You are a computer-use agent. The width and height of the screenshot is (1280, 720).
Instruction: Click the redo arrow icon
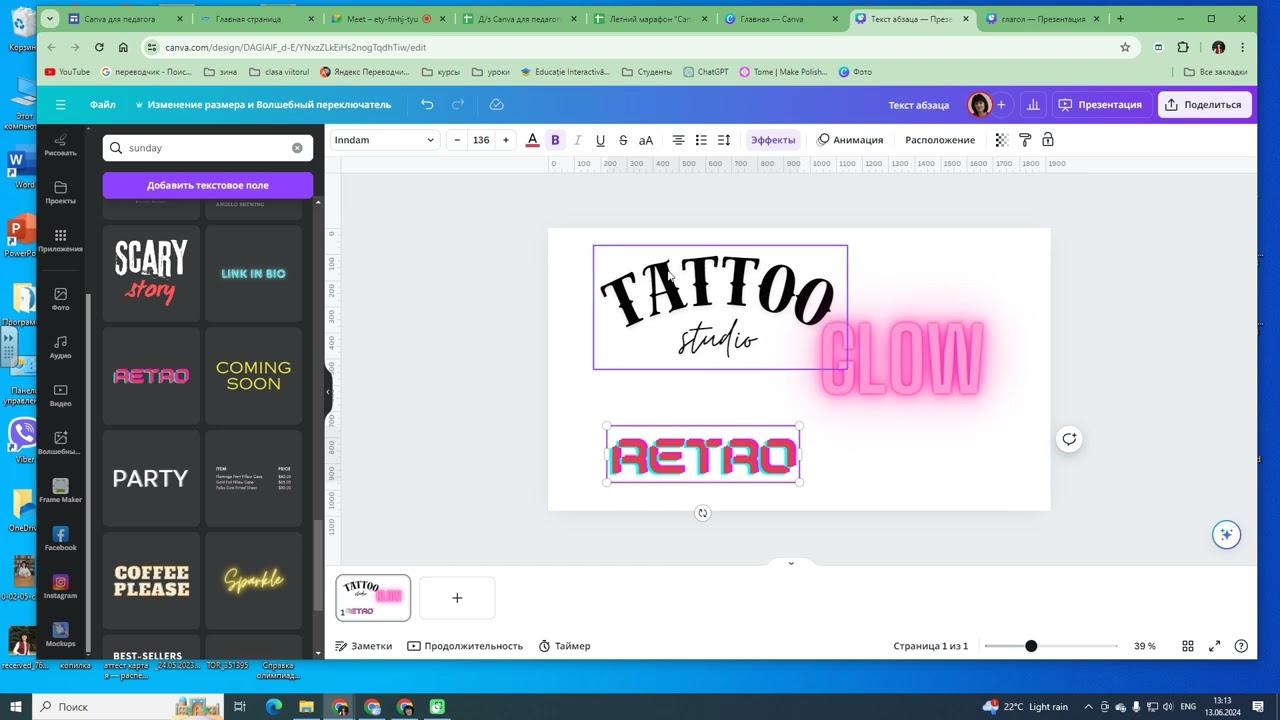[458, 104]
